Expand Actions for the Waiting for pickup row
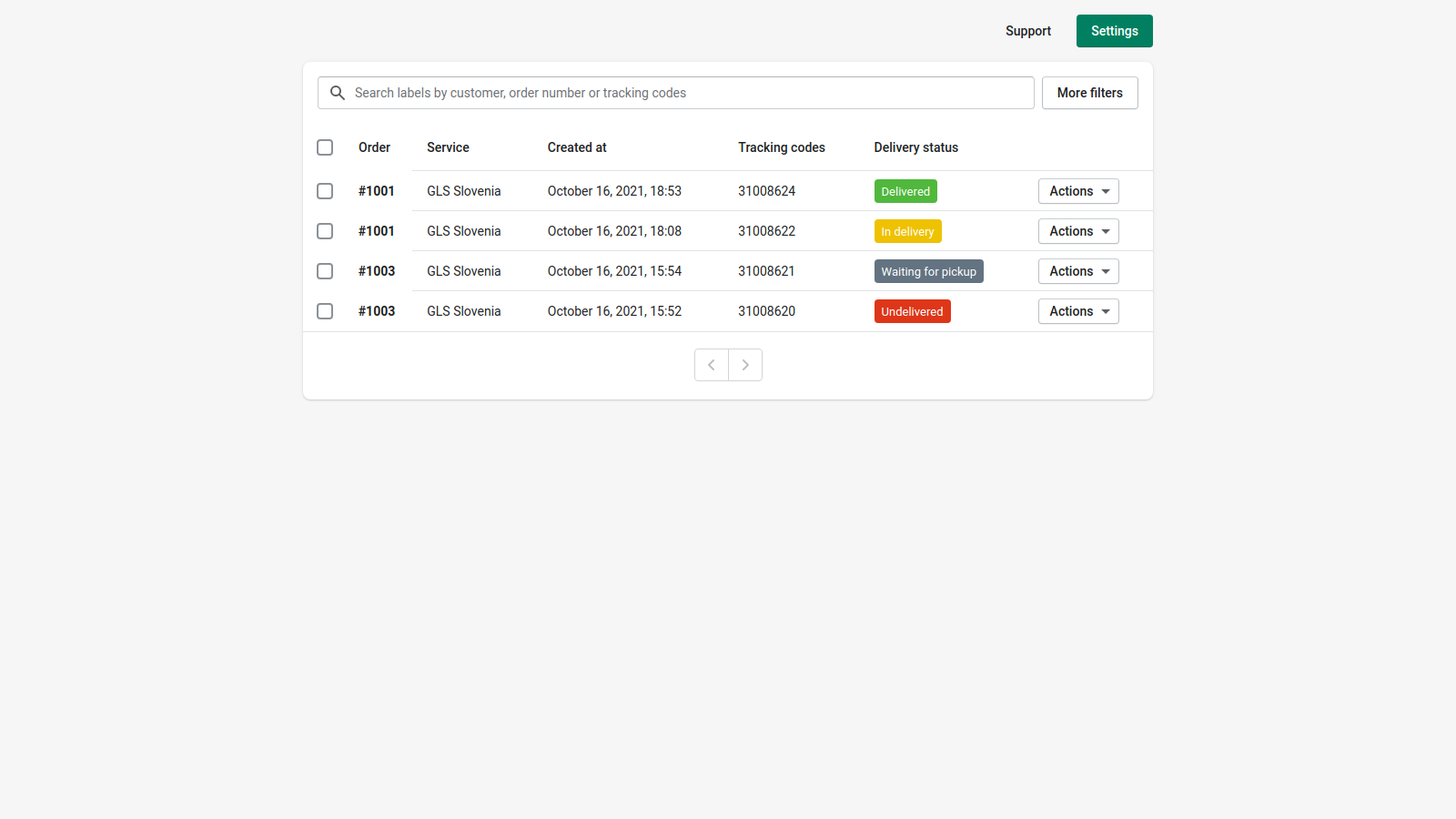Image resolution: width=1456 pixels, height=819 pixels. pos(1077,270)
